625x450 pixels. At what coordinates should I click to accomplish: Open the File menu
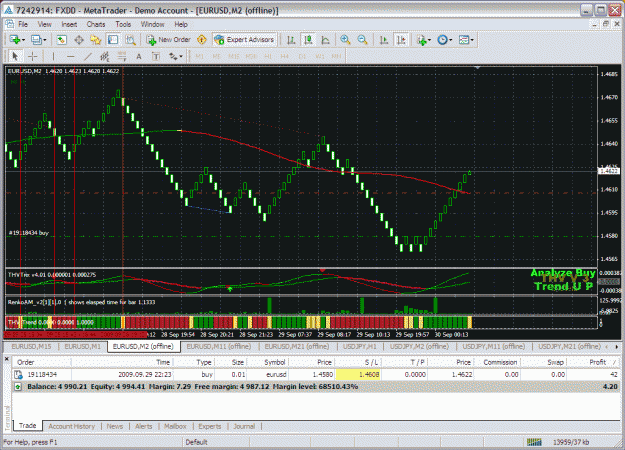[23, 24]
